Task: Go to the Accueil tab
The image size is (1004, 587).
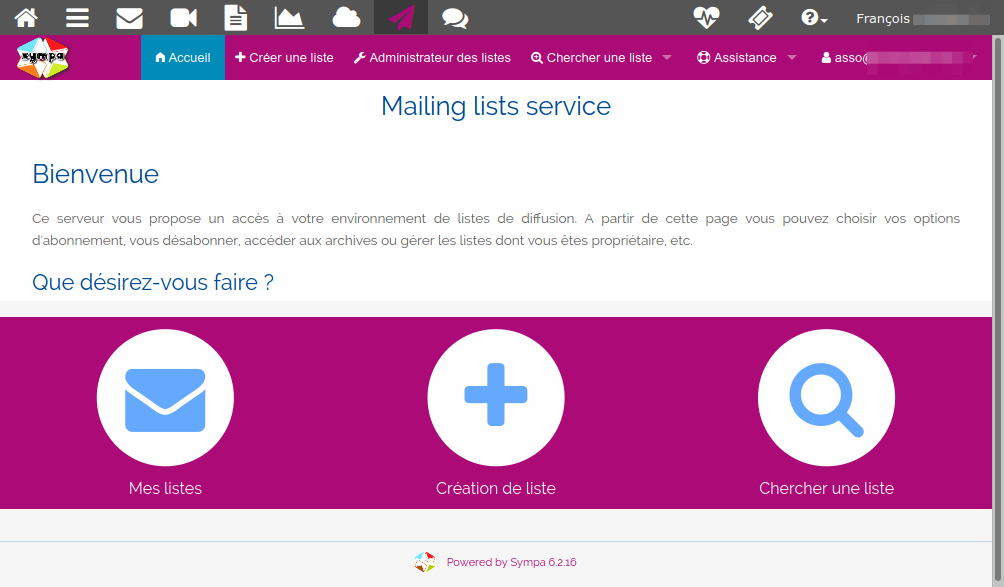Action: pyautogui.click(x=183, y=58)
